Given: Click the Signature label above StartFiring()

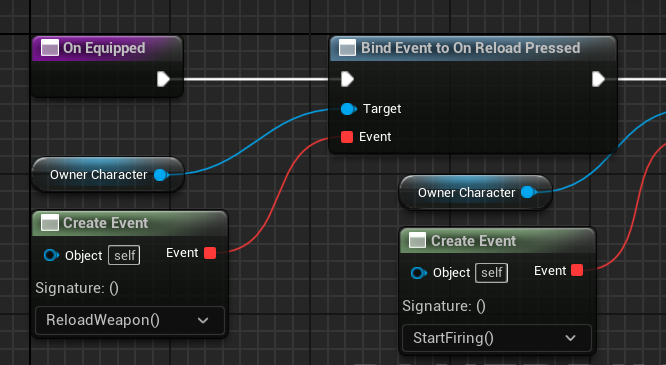Looking at the screenshot, I should [x=444, y=306].
